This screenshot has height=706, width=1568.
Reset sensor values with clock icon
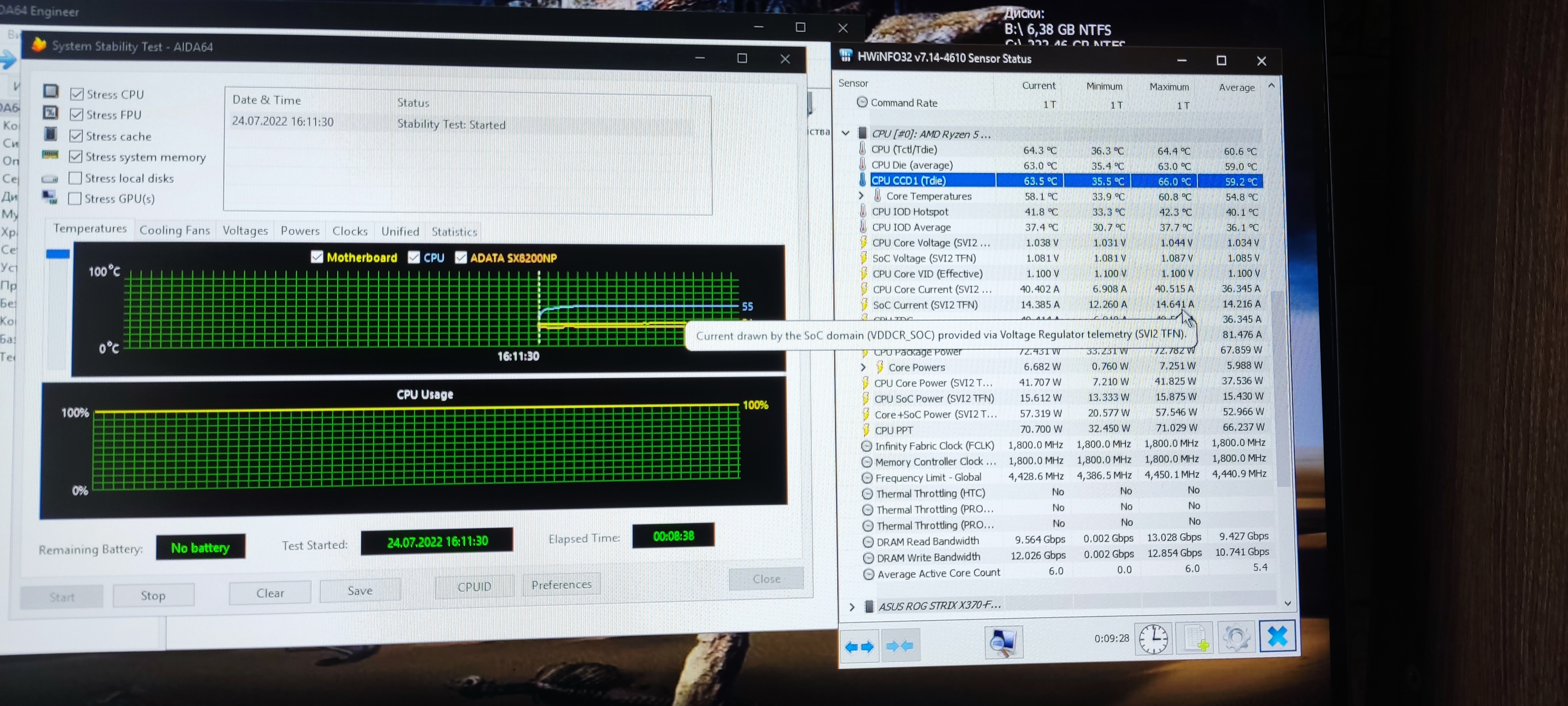point(1153,639)
